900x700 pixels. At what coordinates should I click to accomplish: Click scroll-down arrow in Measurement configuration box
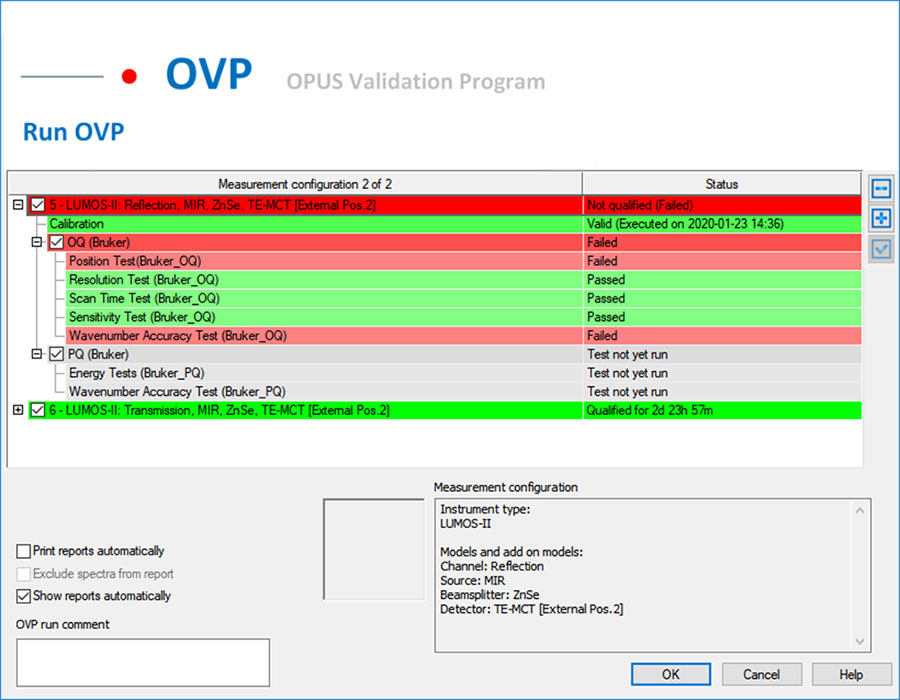tap(859, 641)
